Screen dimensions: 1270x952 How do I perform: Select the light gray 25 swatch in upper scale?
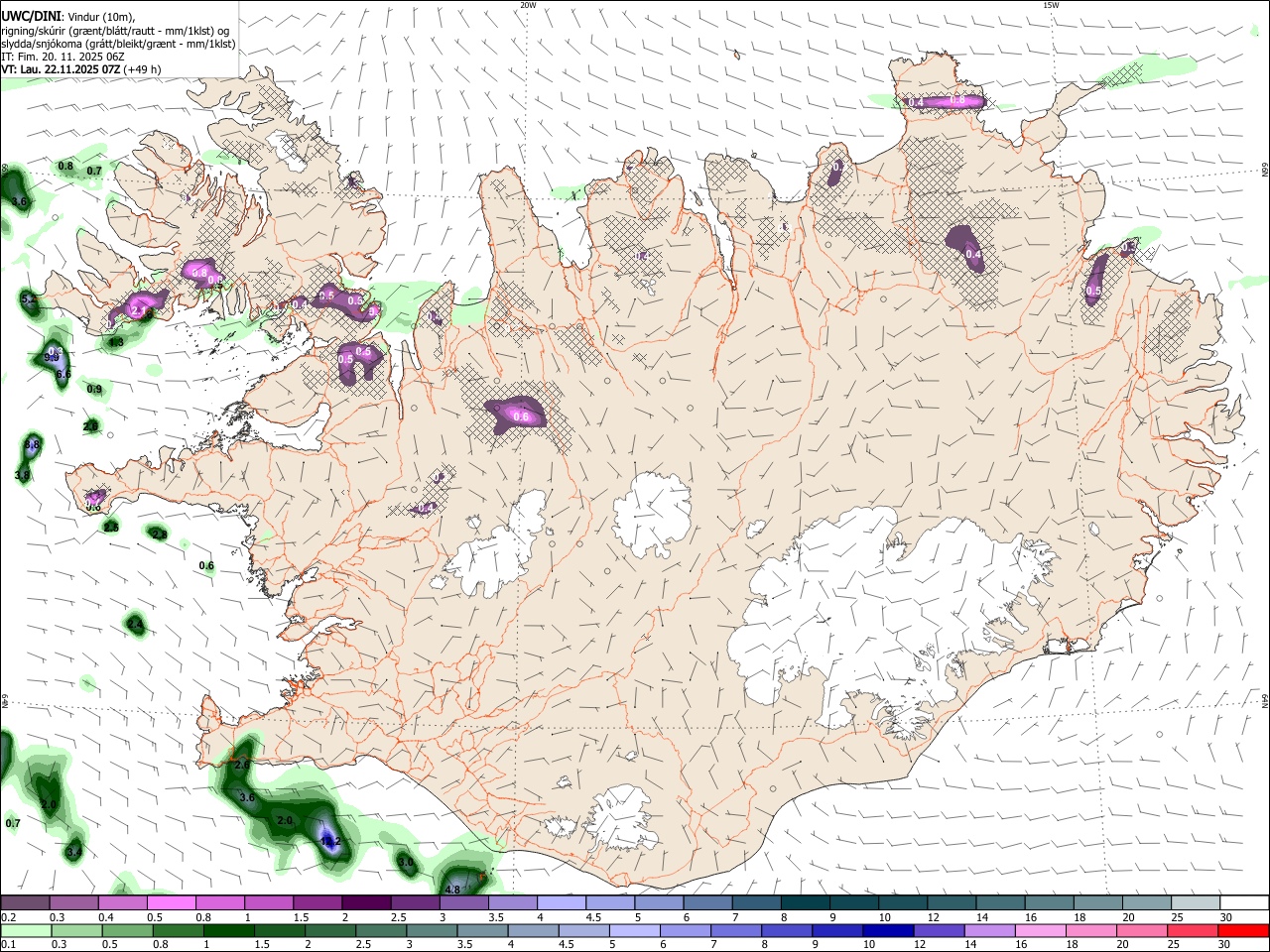pos(1194,902)
